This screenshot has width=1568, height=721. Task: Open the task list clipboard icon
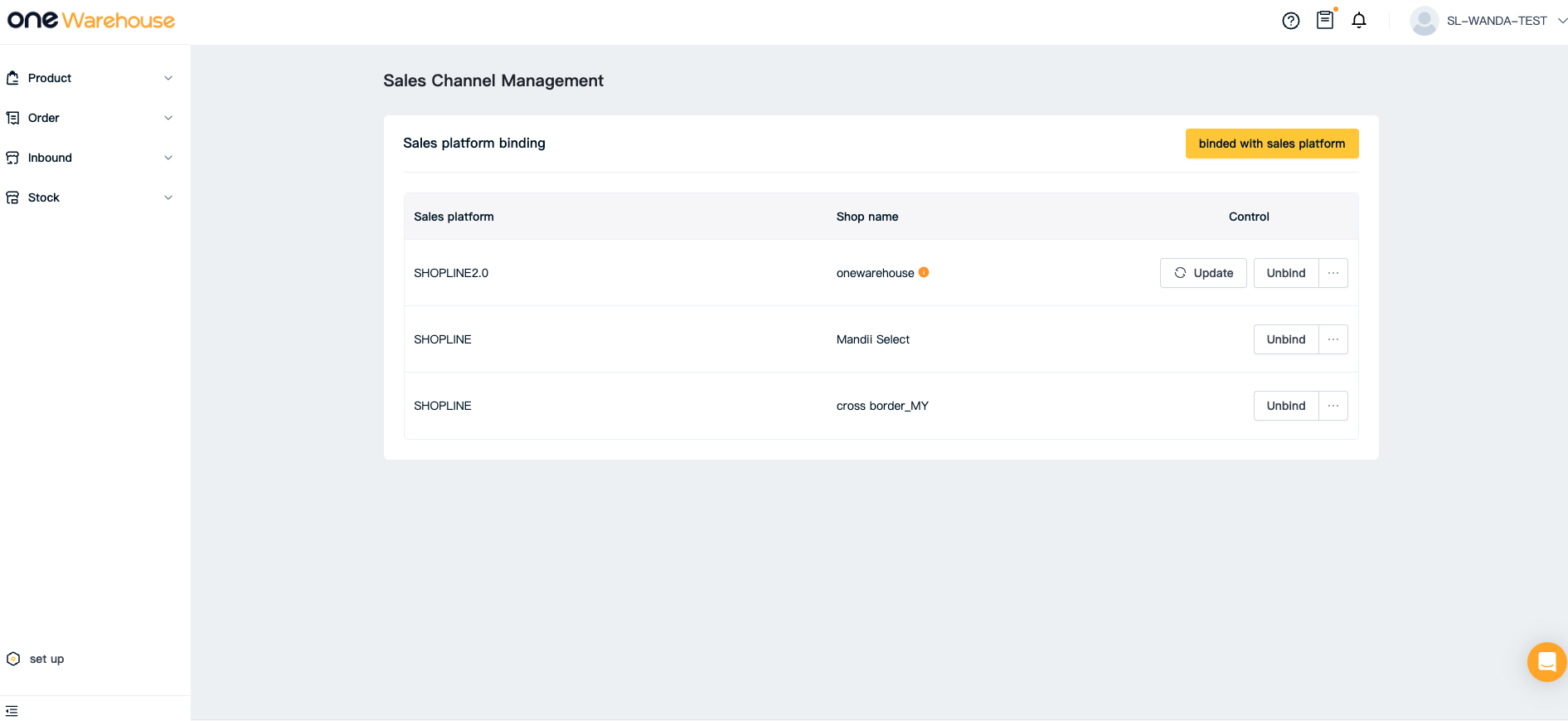click(x=1325, y=20)
